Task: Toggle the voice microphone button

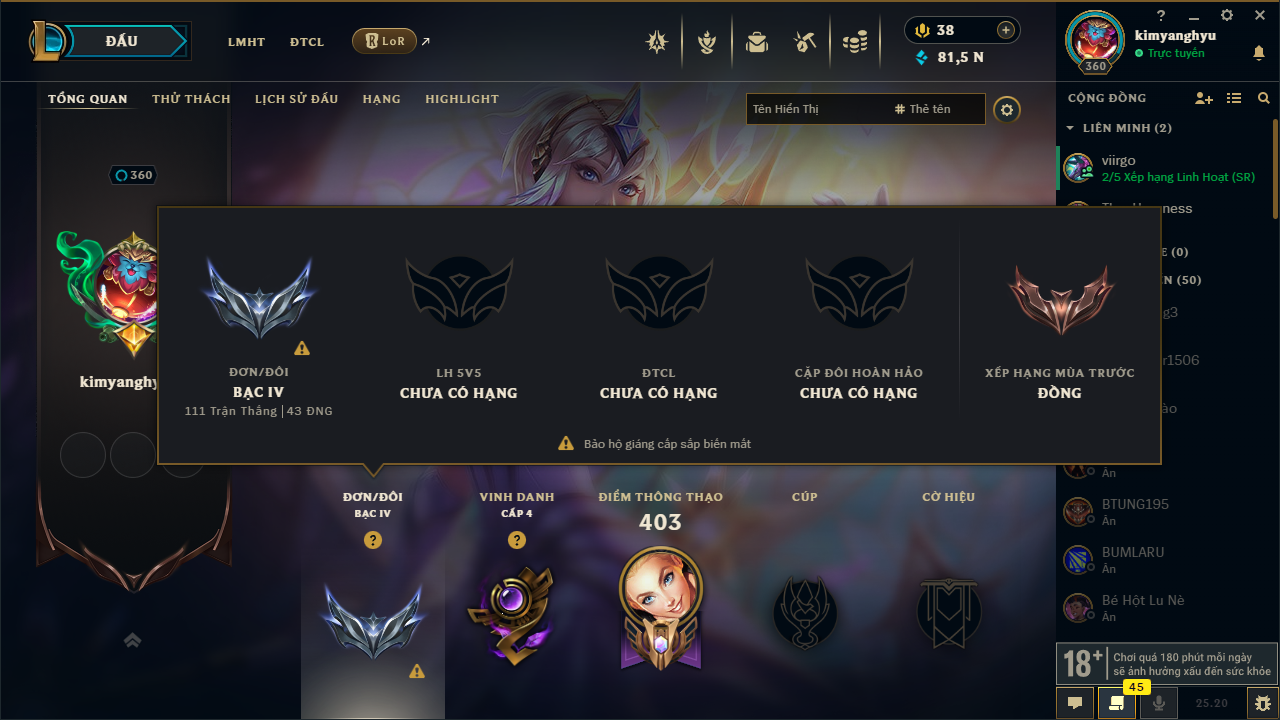Action: (x=1159, y=703)
